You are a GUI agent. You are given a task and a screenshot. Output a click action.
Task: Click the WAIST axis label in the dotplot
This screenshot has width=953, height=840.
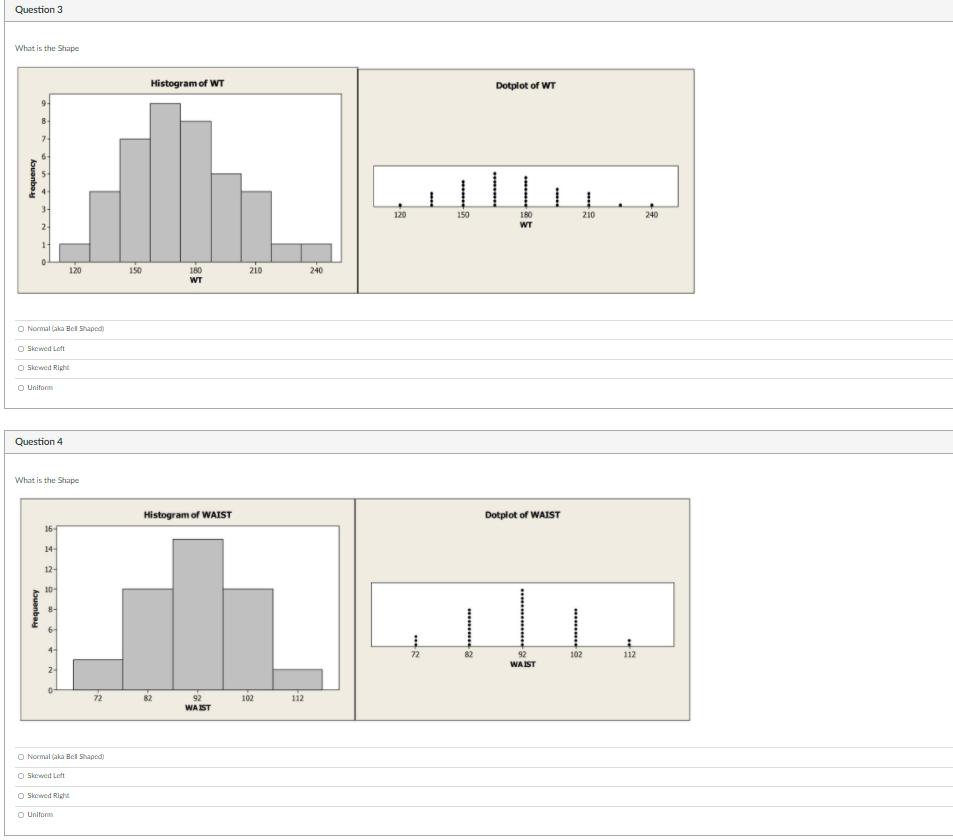pos(524,661)
